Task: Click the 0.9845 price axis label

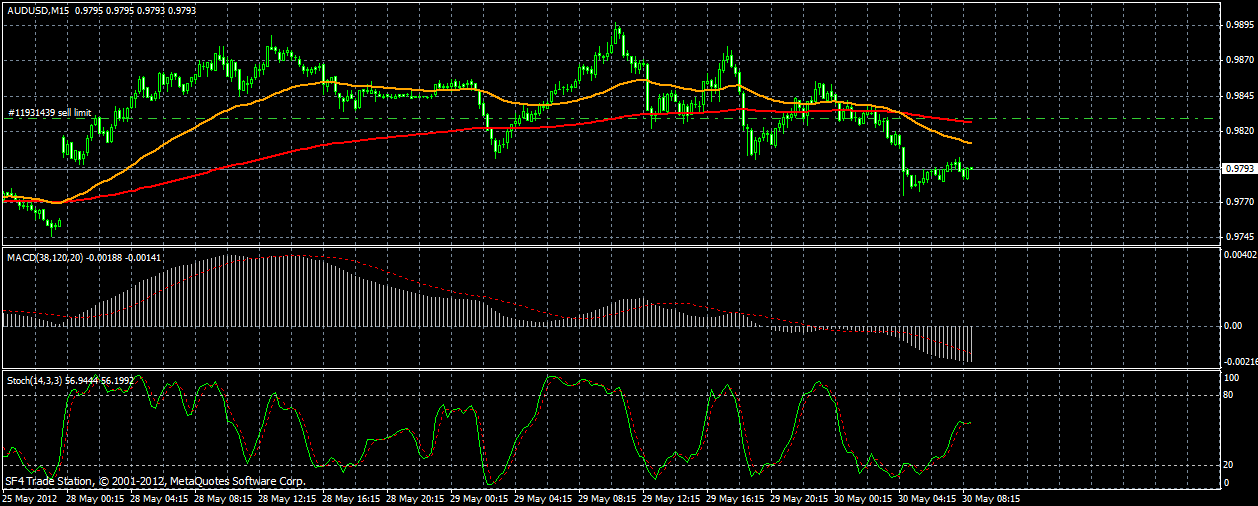Action: tap(1240, 96)
